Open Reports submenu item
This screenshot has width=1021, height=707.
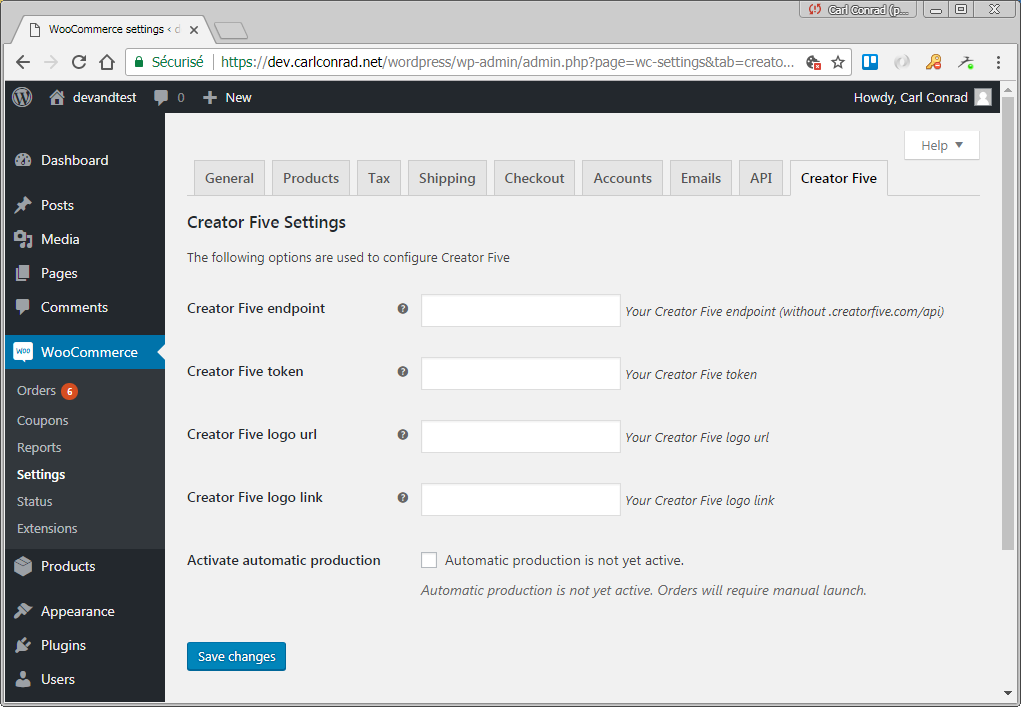click(39, 448)
